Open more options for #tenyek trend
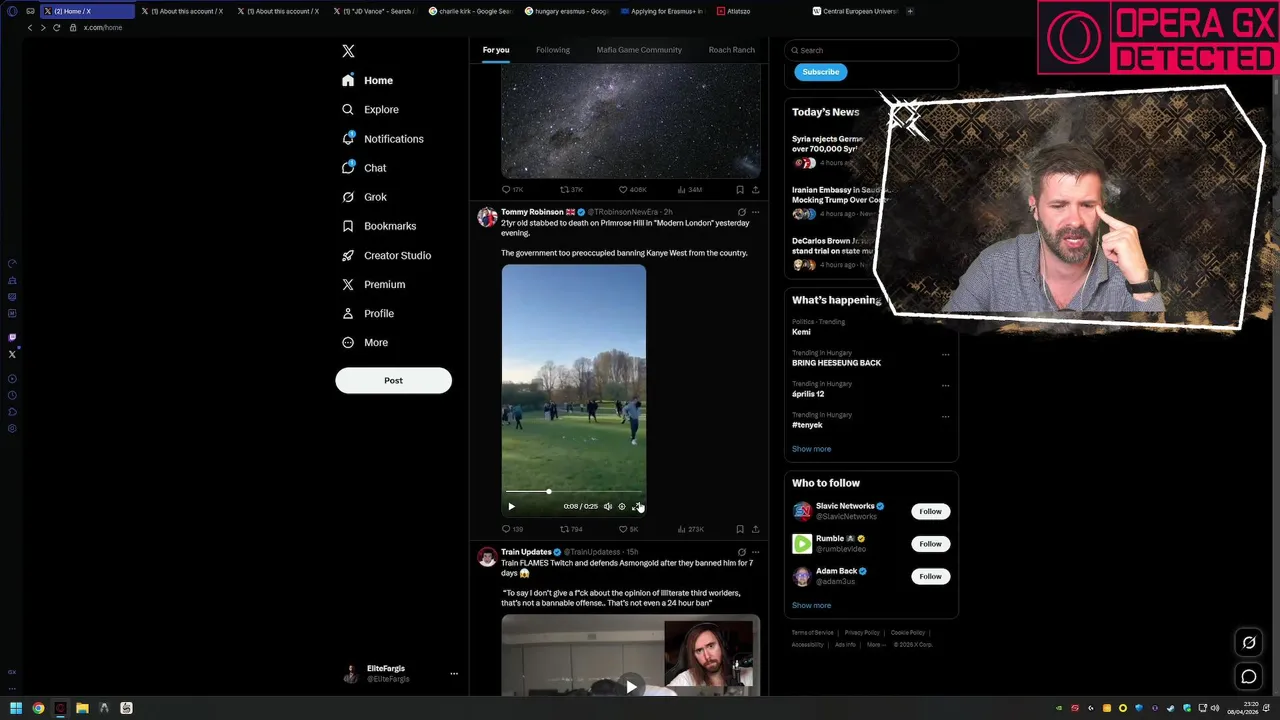Image resolution: width=1280 pixels, height=720 pixels. coord(945,416)
